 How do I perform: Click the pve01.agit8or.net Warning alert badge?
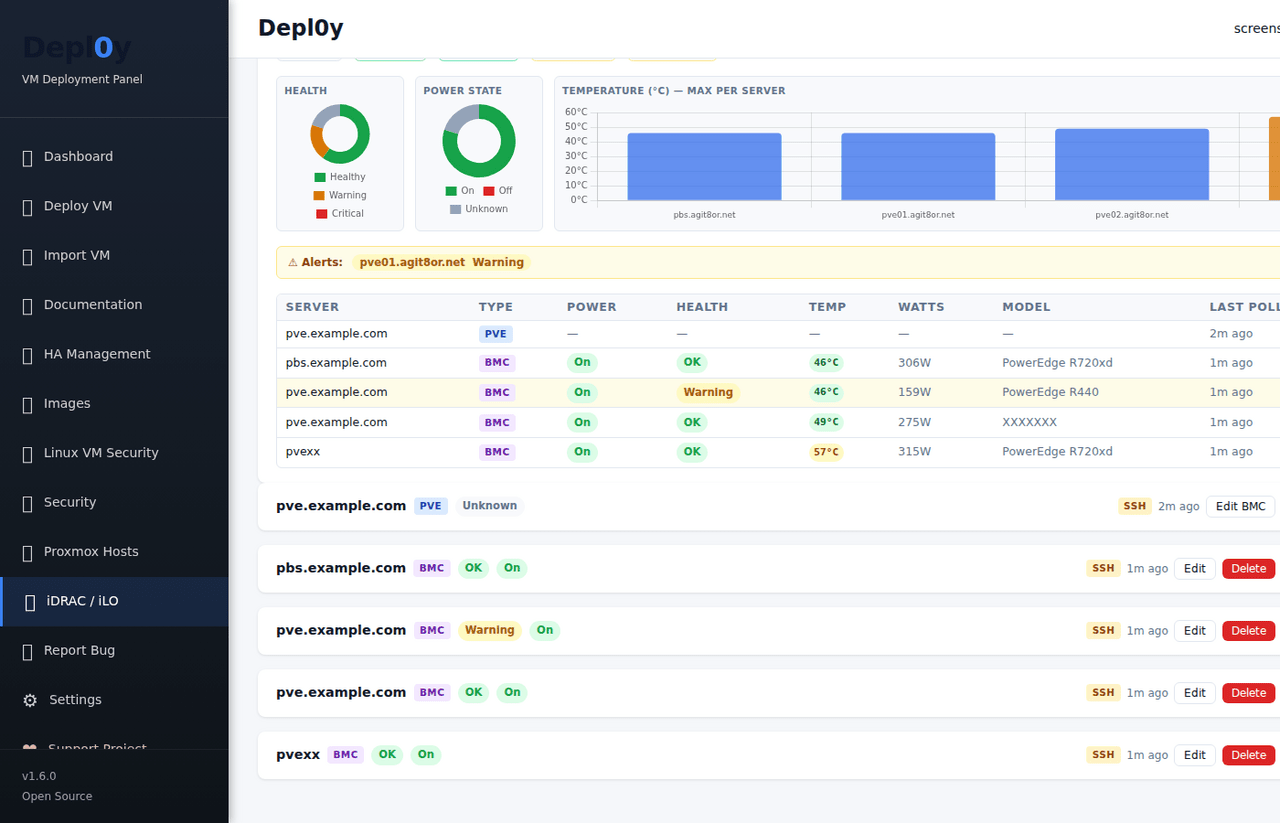[x=442, y=263]
